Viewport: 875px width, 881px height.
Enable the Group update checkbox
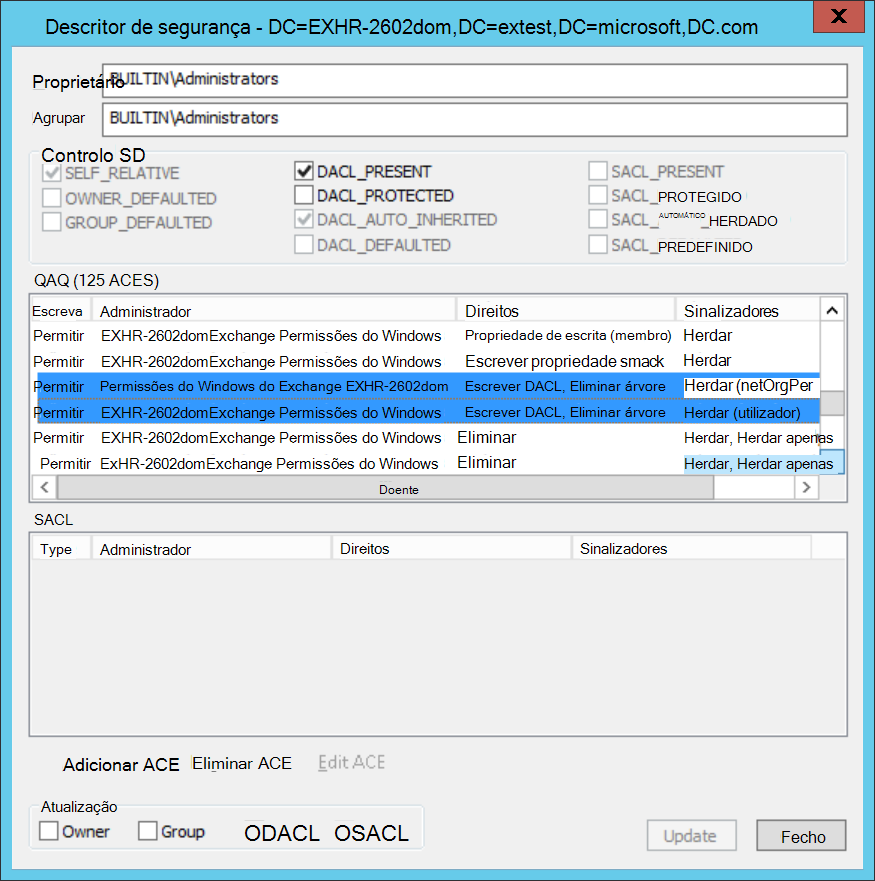tap(147, 830)
